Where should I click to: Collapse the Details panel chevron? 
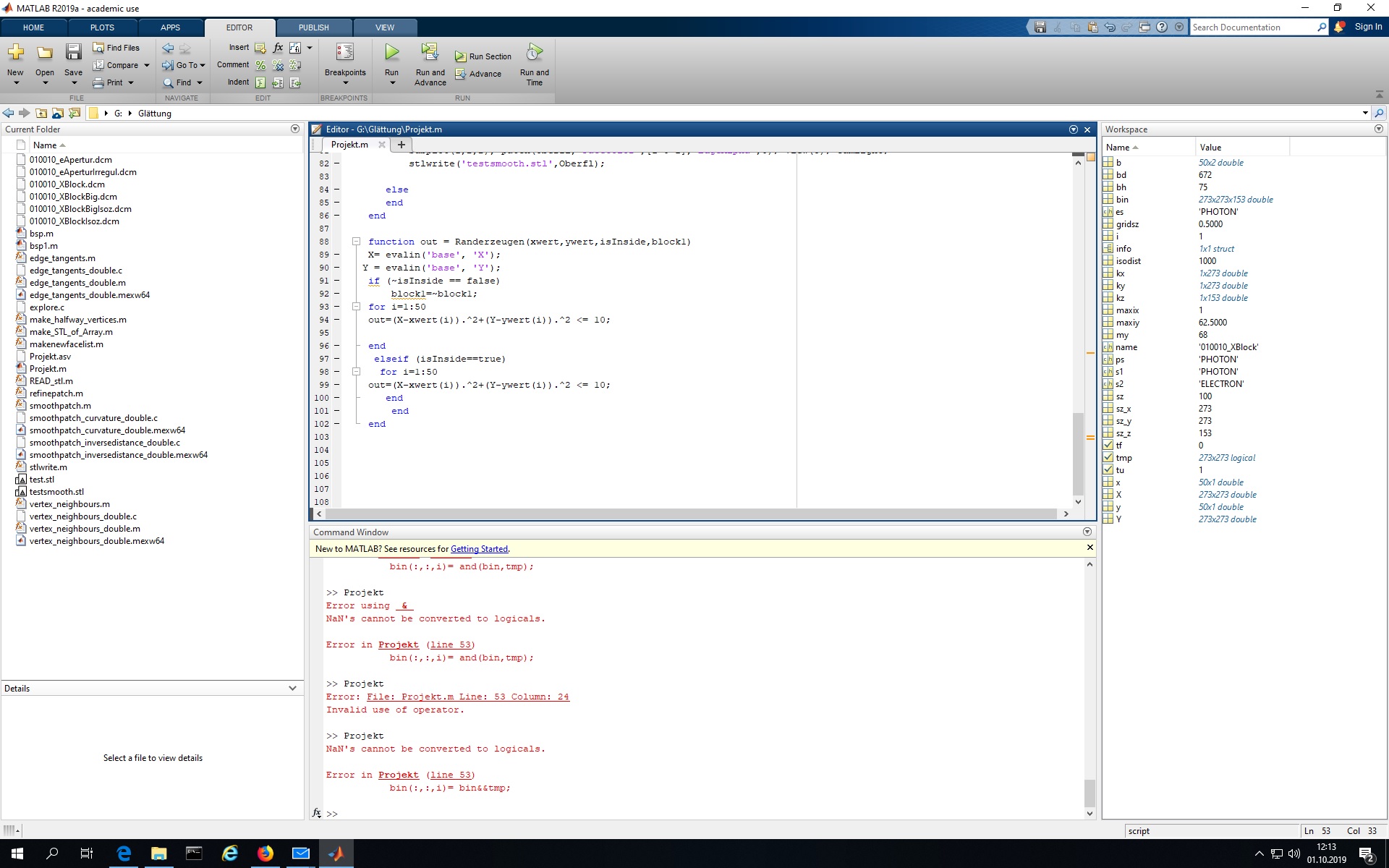[292, 689]
